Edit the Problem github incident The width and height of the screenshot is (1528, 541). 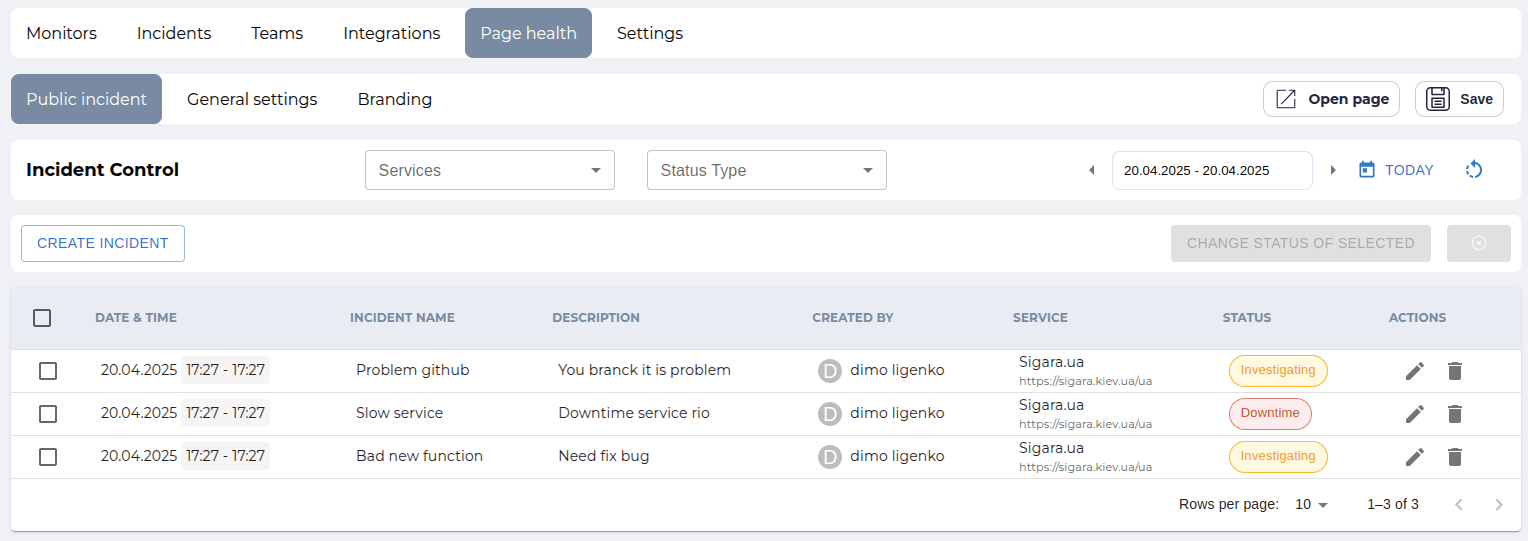pyautogui.click(x=1414, y=371)
